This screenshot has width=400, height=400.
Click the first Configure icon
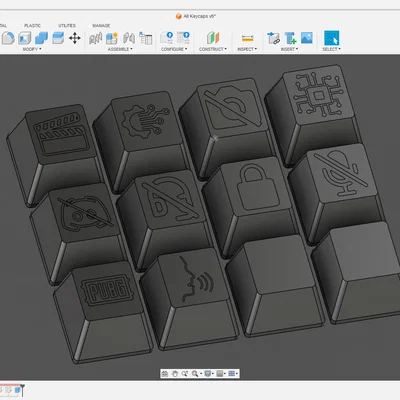point(167,38)
